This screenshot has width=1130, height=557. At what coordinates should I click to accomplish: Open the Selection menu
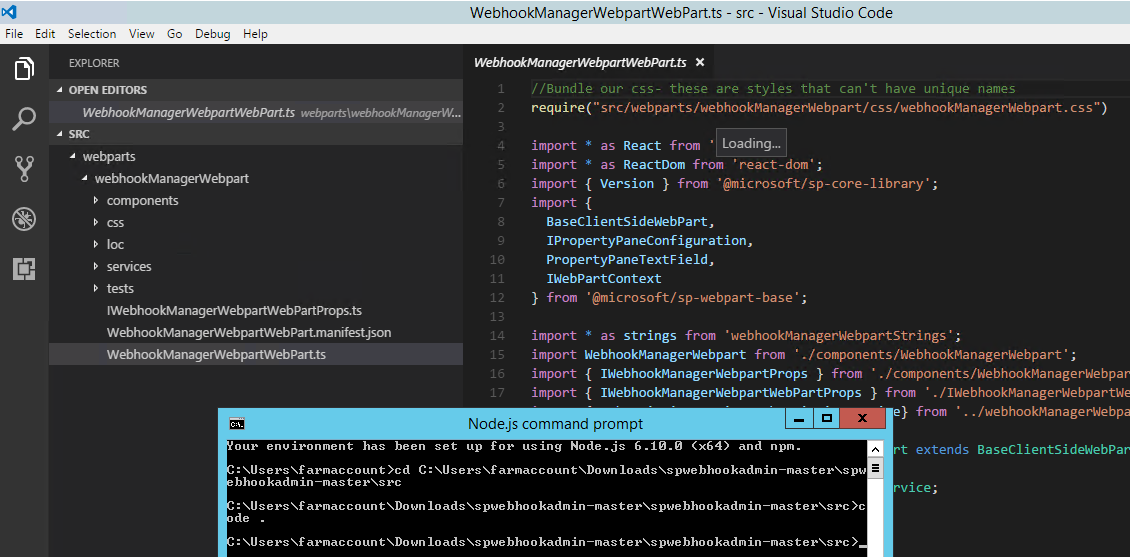(92, 34)
